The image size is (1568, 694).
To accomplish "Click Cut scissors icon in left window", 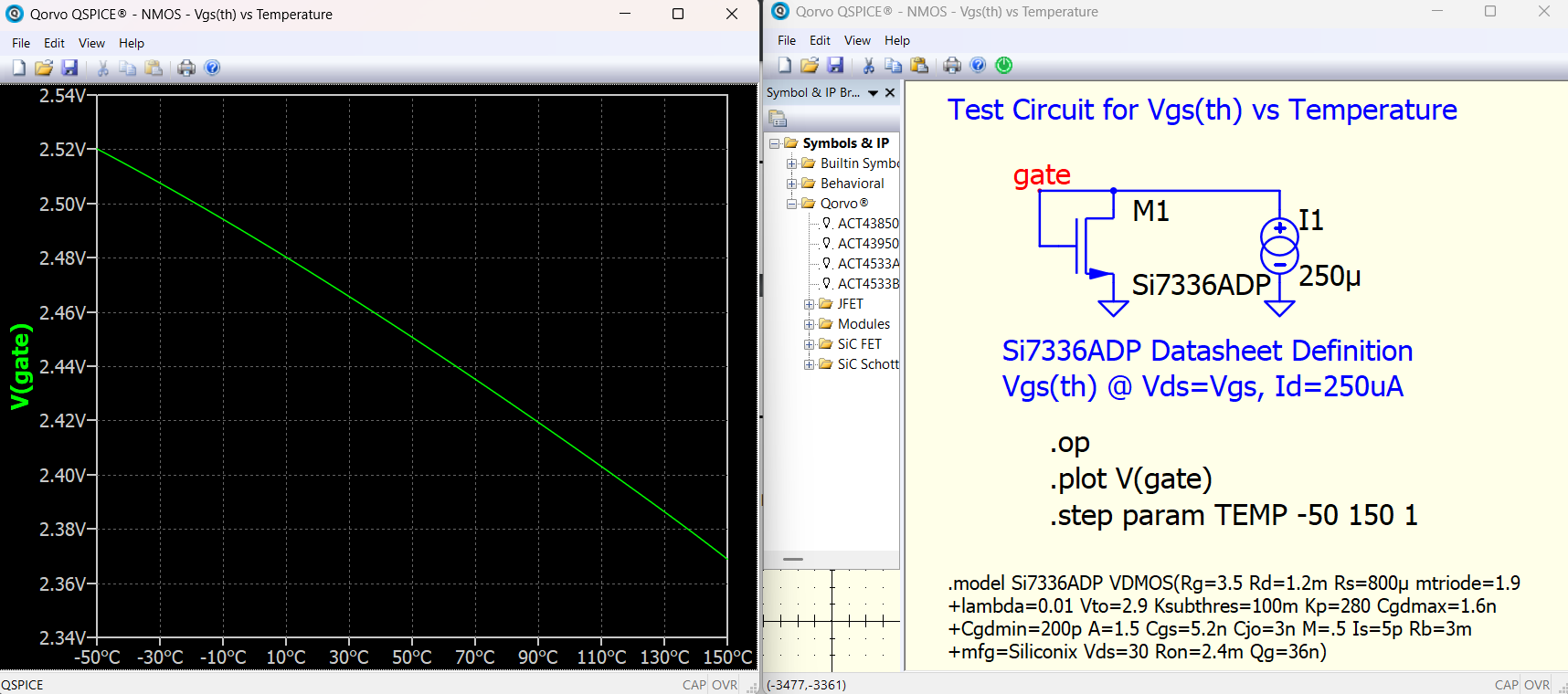I will coord(102,68).
